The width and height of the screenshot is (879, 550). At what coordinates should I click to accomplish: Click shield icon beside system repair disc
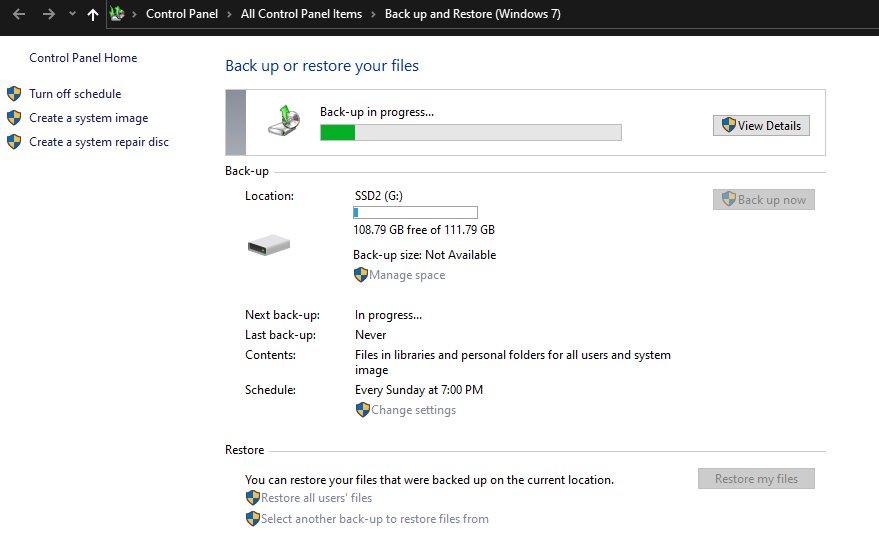14,142
